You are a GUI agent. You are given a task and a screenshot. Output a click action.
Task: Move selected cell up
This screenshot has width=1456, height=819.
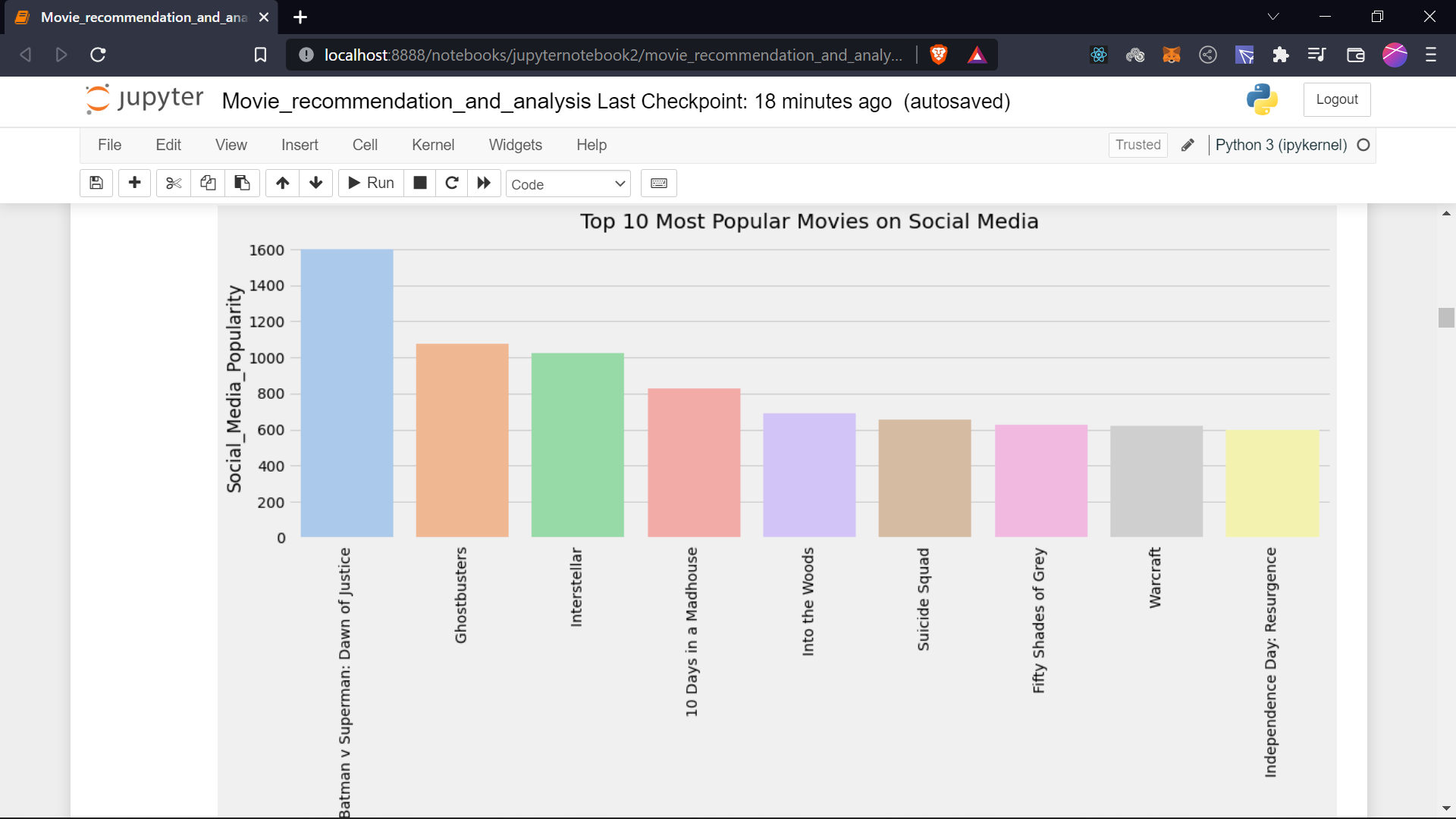(282, 183)
